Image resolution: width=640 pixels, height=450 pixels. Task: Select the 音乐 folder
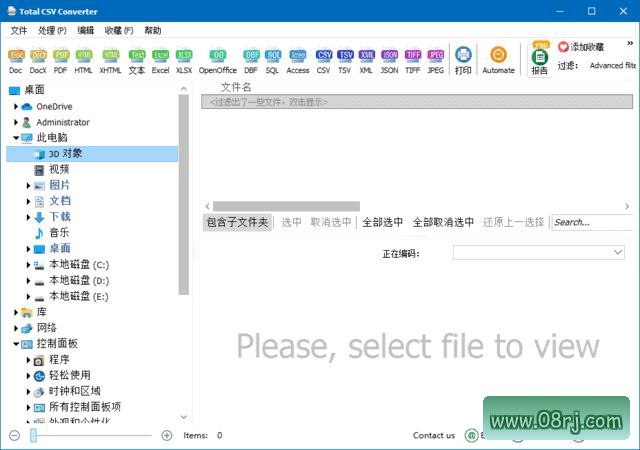tap(59, 233)
